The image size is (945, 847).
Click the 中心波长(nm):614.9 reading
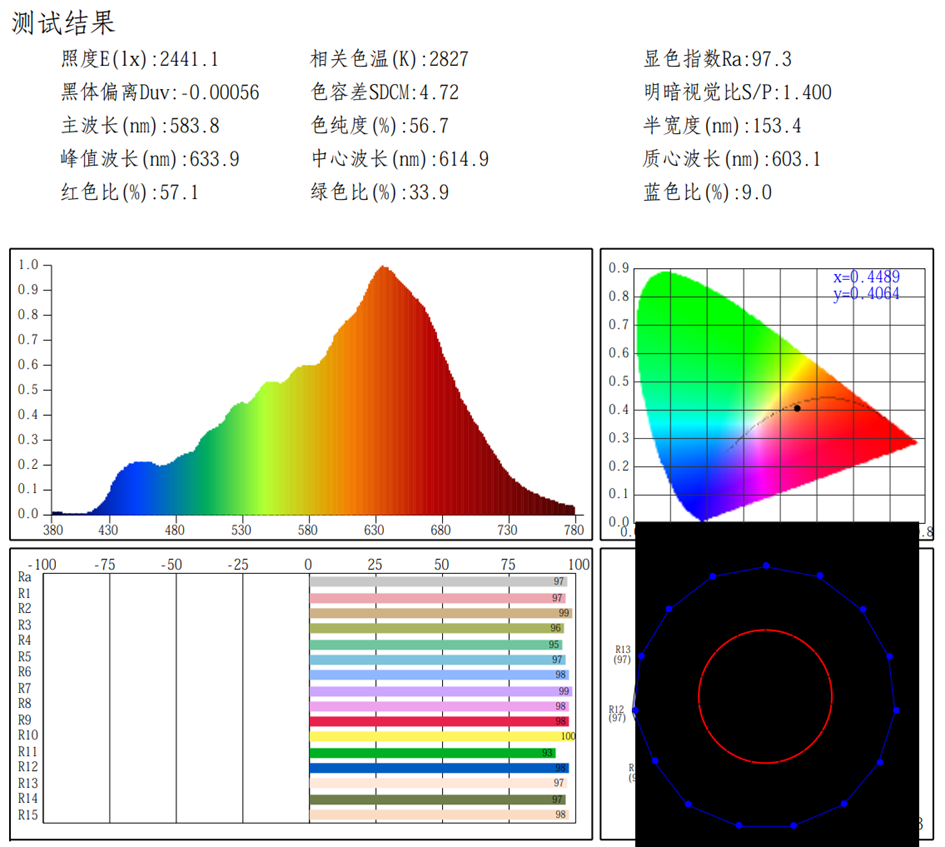400,159
